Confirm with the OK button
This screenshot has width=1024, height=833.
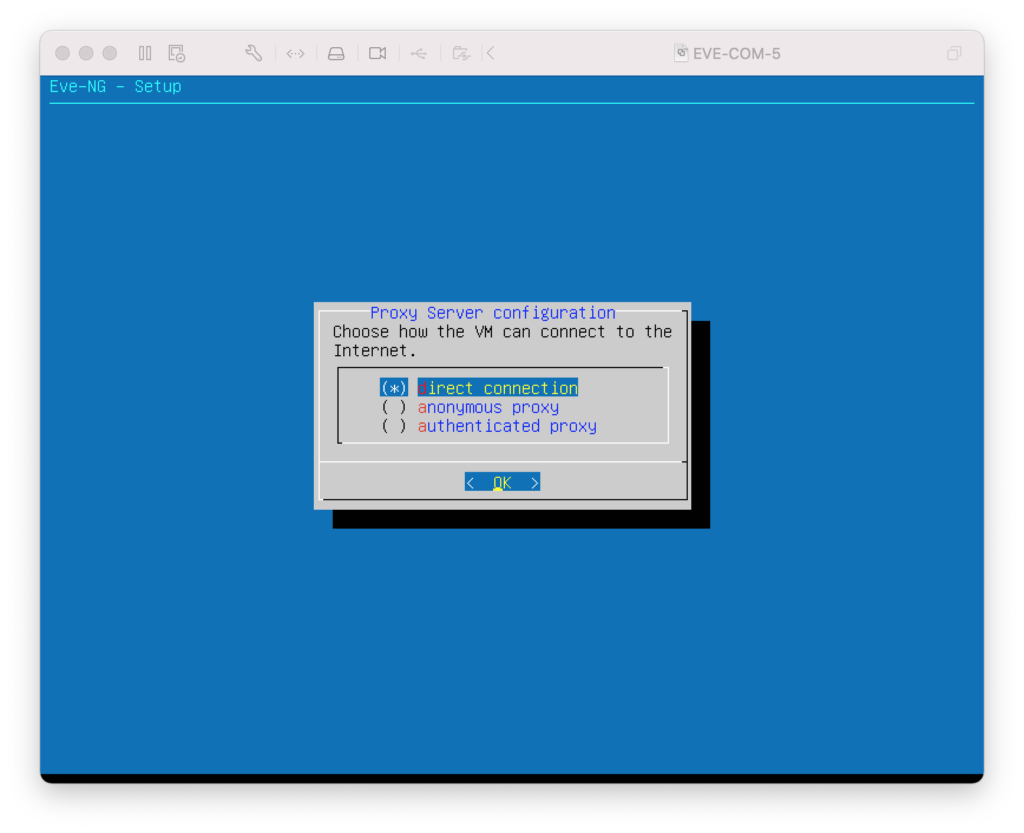click(502, 482)
